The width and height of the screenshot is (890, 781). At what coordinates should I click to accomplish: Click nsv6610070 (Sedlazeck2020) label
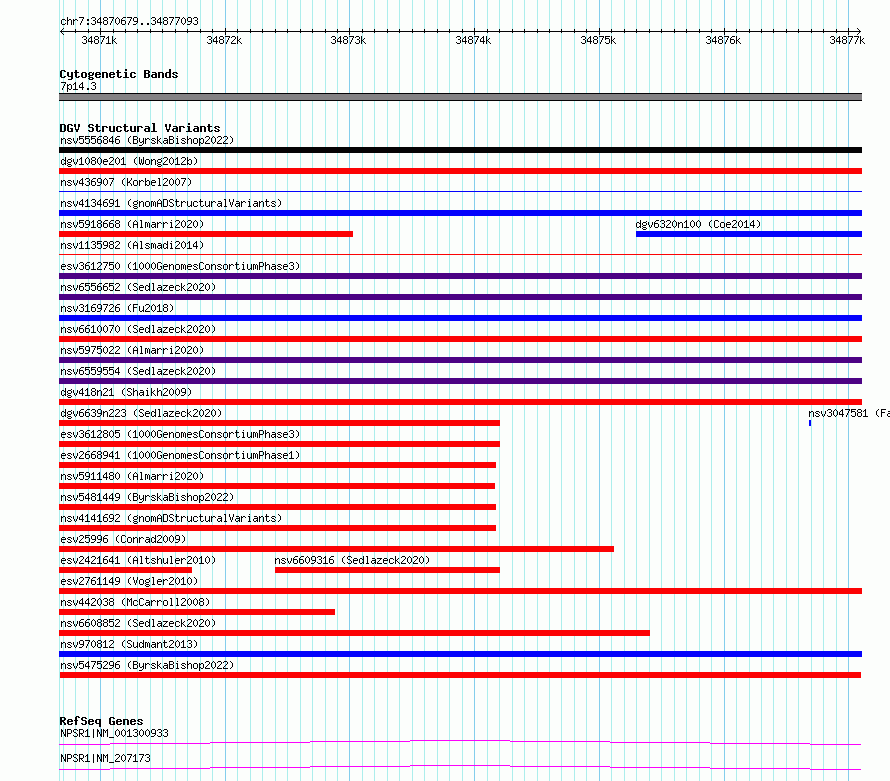(x=138, y=329)
